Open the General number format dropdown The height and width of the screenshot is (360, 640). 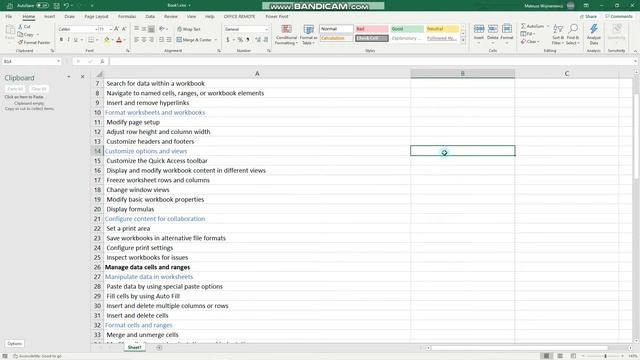click(267, 29)
